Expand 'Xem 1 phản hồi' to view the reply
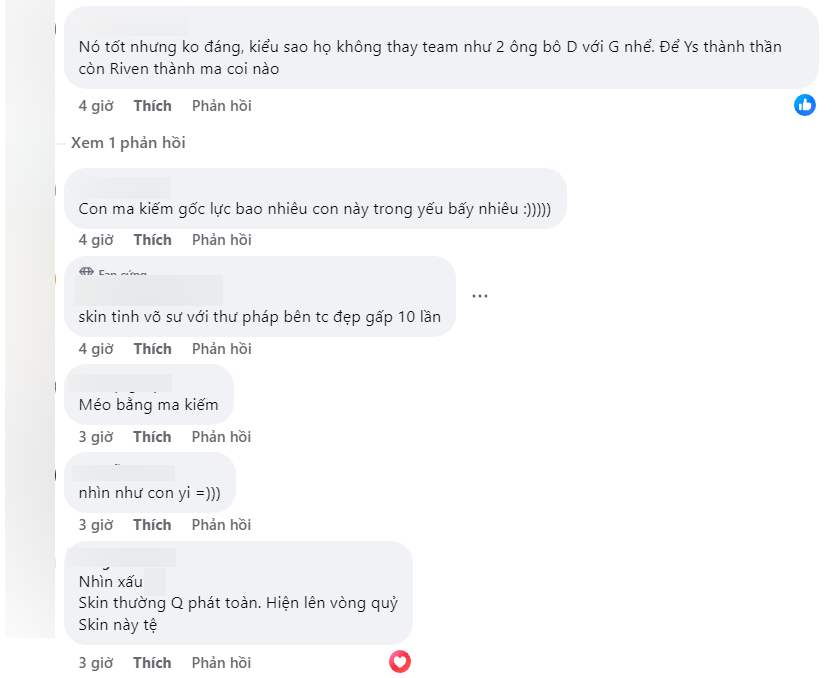This screenshot has width=836, height=678. tap(128, 143)
